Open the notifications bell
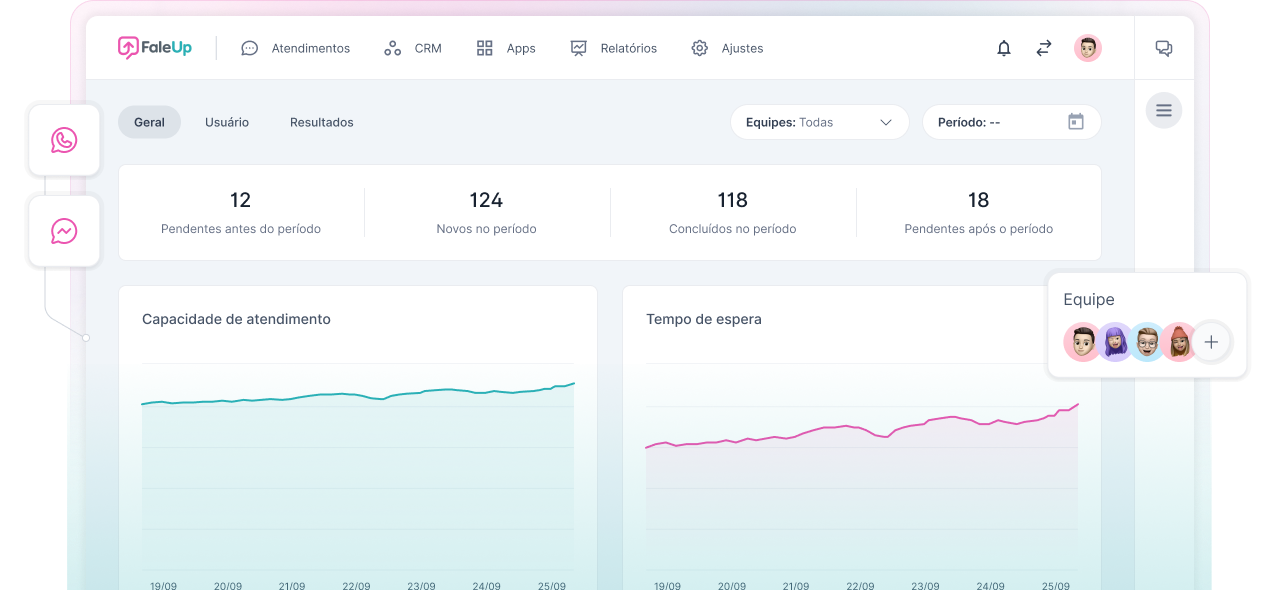Viewport: 1280px width, 590px height. point(1004,48)
